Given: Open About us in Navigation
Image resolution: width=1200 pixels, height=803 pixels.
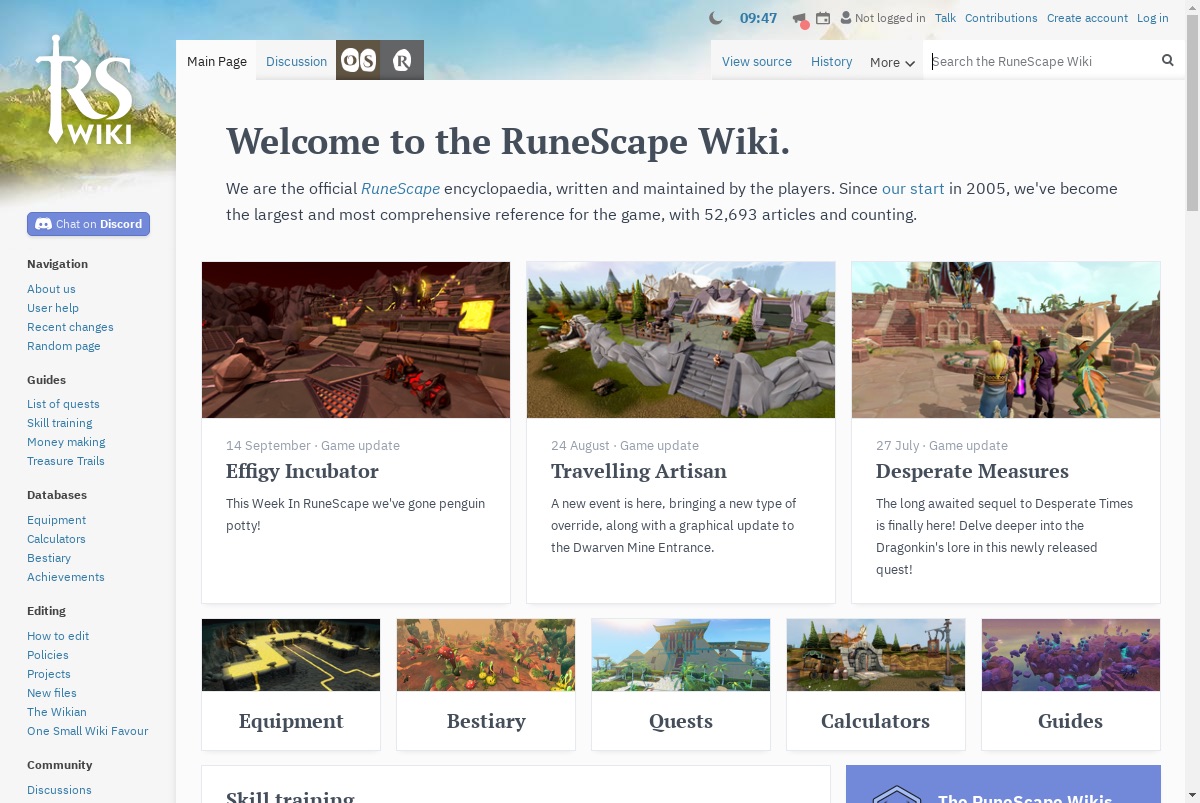Looking at the screenshot, I should [x=51, y=289].
